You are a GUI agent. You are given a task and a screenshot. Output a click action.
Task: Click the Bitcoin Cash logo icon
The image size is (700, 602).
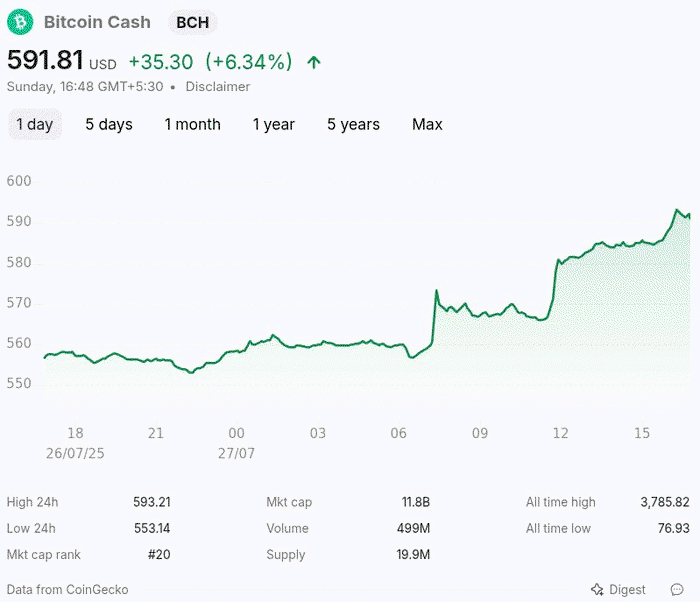pyautogui.click(x=20, y=22)
